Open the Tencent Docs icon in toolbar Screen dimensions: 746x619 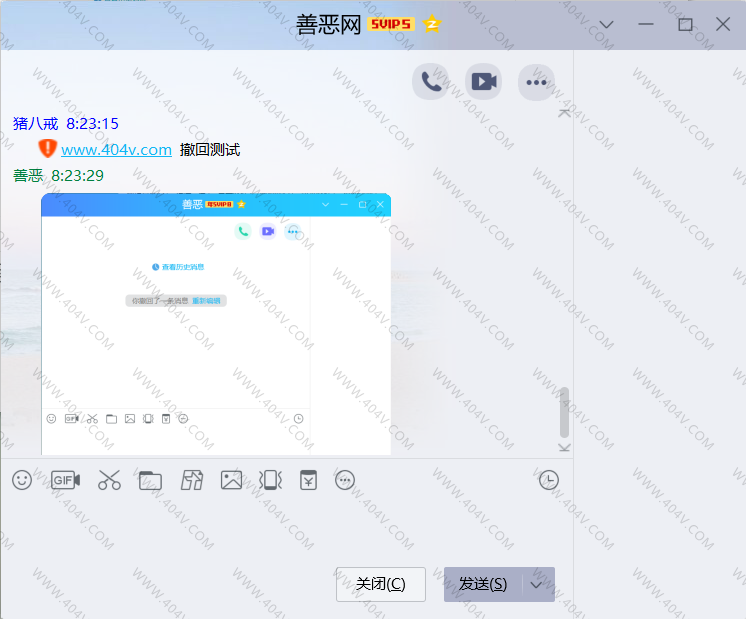click(x=192, y=480)
